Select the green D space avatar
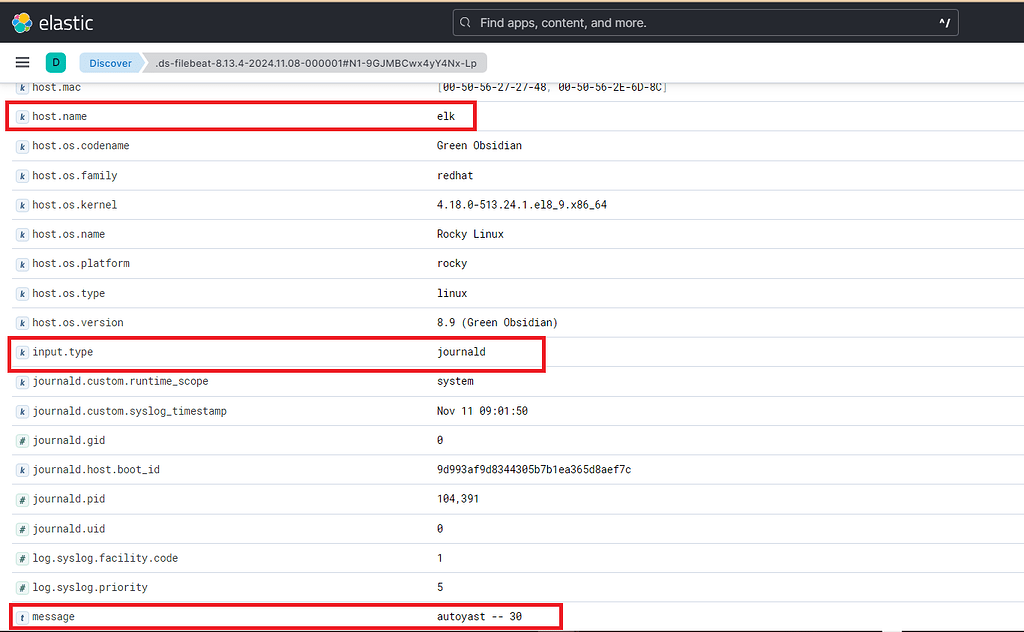Image resolution: width=1024 pixels, height=632 pixels. coord(56,62)
